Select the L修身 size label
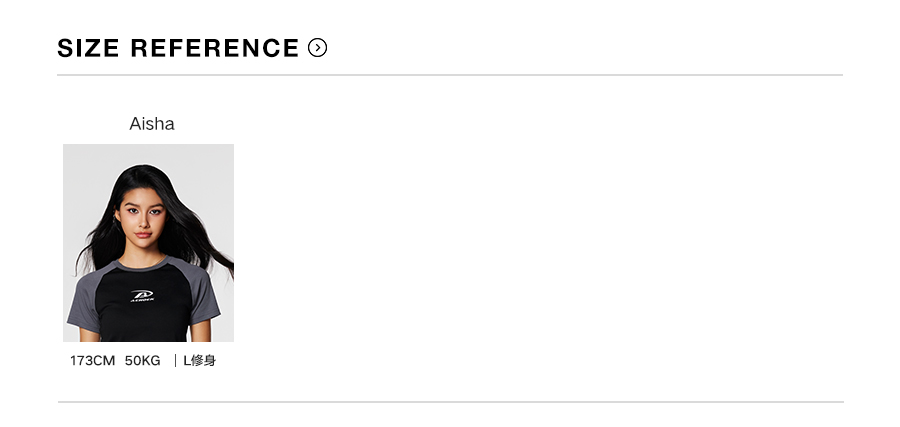 point(200,360)
